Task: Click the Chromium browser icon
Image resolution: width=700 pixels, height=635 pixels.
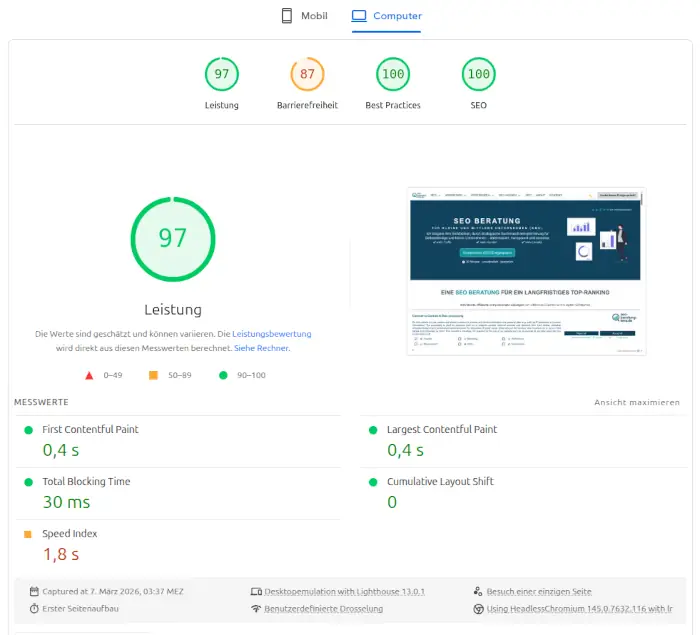Action: [478, 609]
